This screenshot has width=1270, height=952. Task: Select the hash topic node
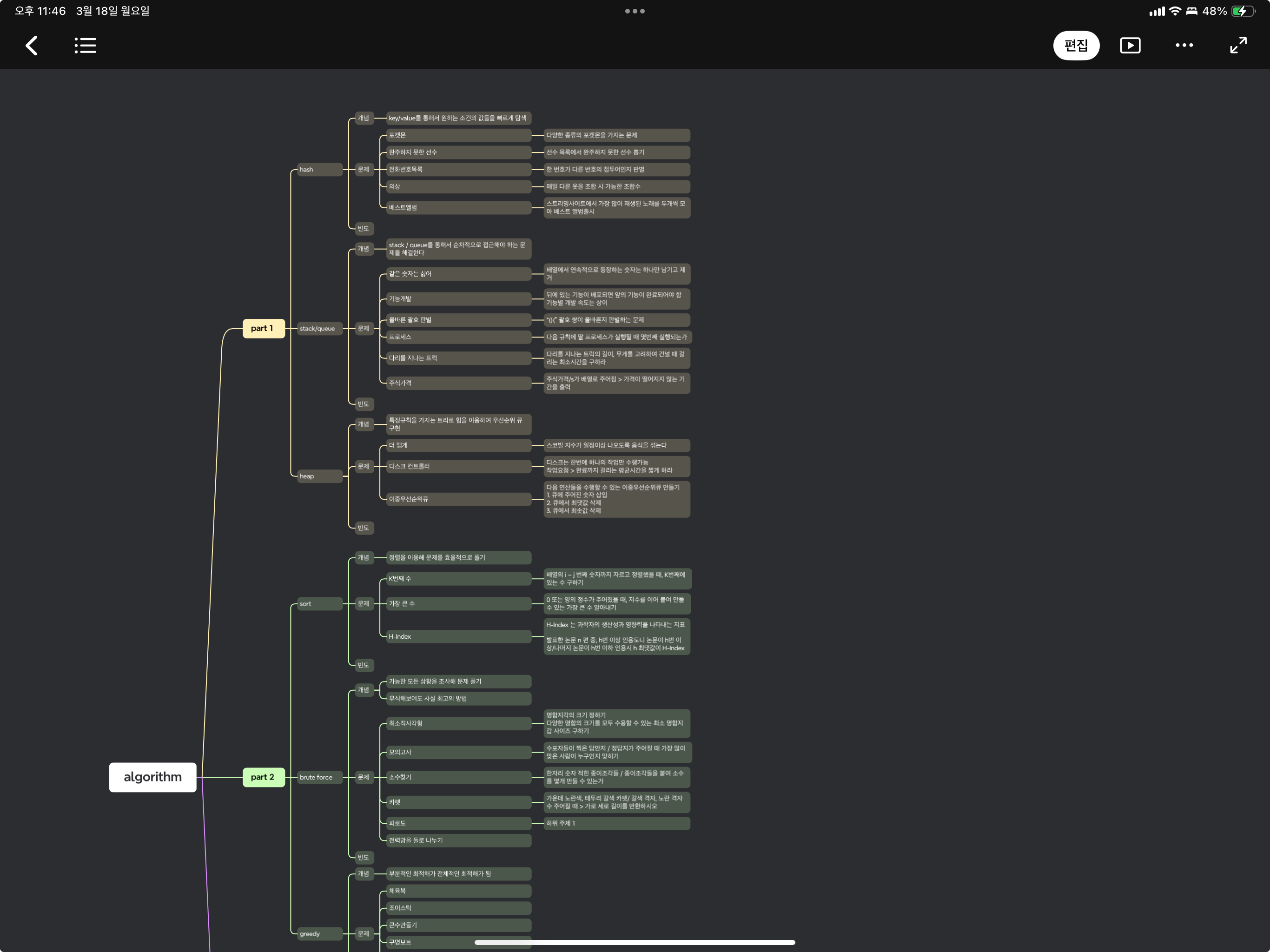click(x=320, y=169)
